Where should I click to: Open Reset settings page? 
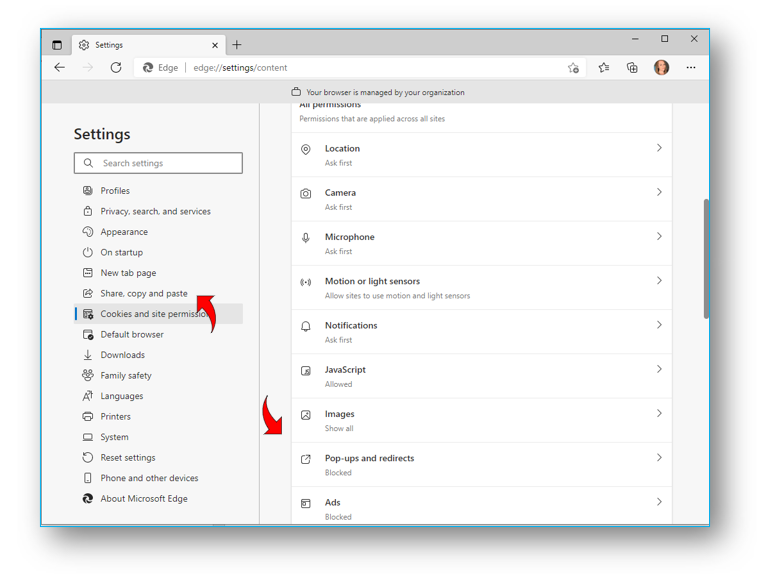(x=158, y=458)
